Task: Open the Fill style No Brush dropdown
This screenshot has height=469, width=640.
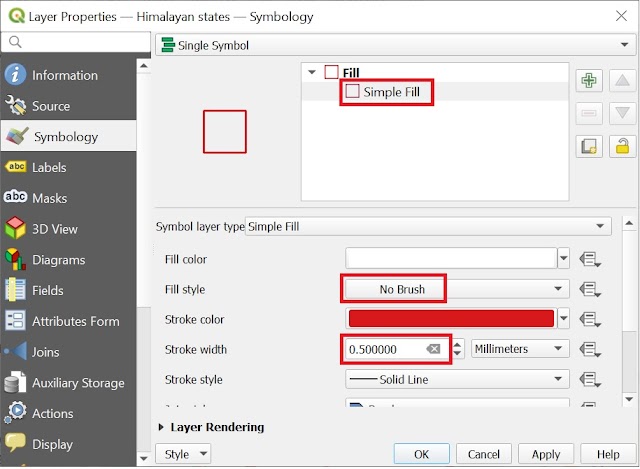Action: click(457, 289)
